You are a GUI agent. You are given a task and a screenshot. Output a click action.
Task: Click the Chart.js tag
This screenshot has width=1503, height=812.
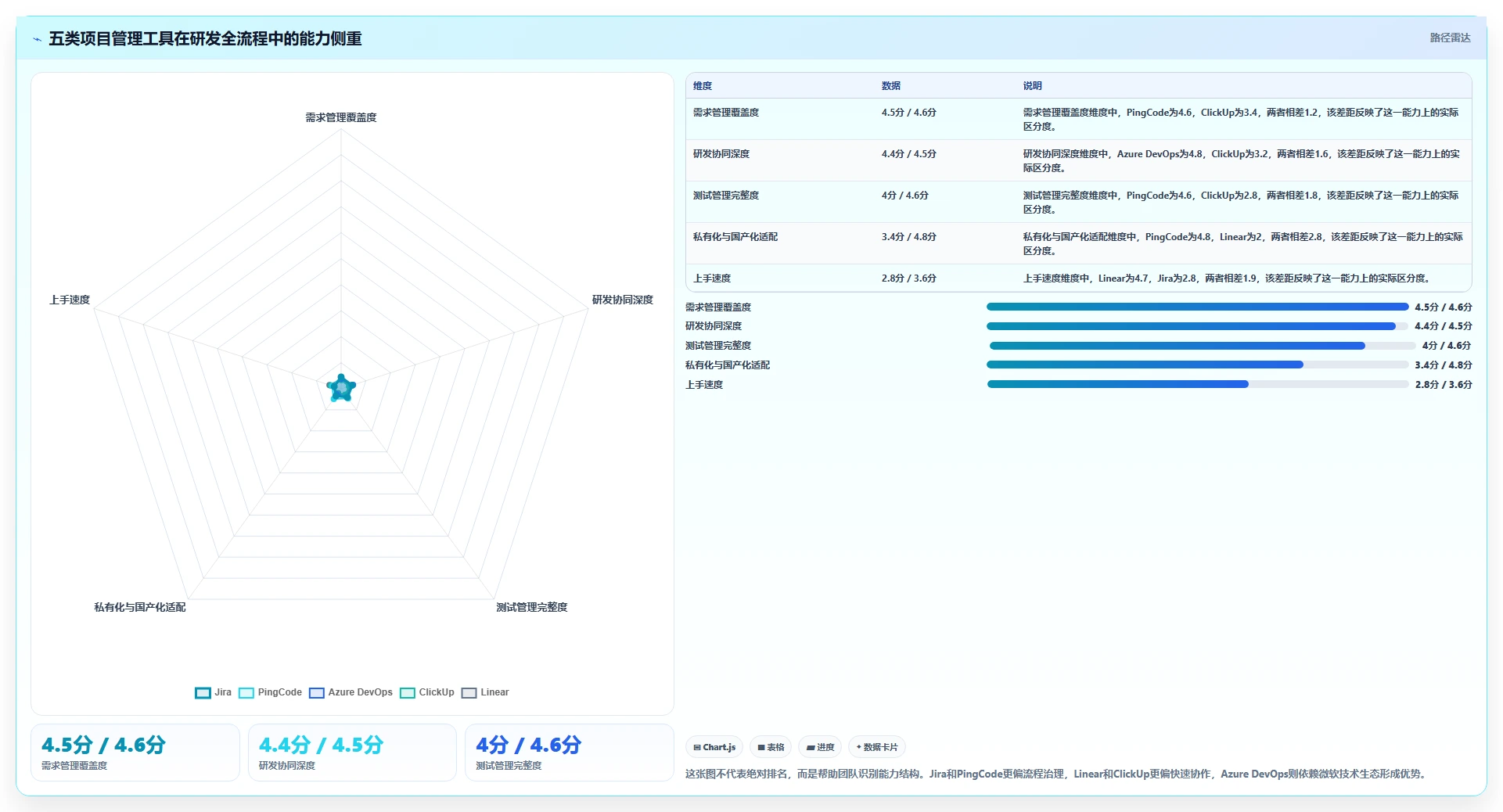tap(714, 747)
